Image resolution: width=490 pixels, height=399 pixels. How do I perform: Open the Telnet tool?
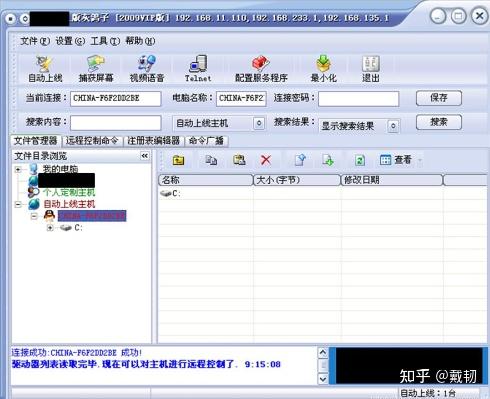pos(198,69)
